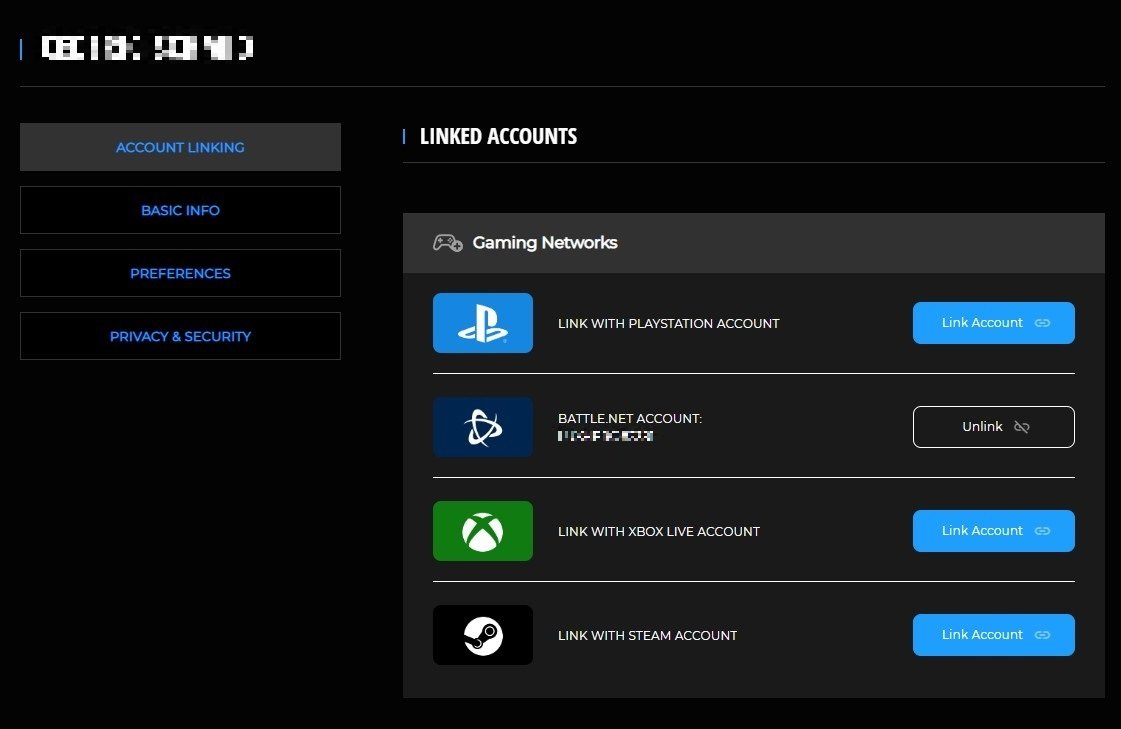Go to Basic Info in sidebar
The width and height of the screenshot is (1121, 729).
click(x=180, y=210)
